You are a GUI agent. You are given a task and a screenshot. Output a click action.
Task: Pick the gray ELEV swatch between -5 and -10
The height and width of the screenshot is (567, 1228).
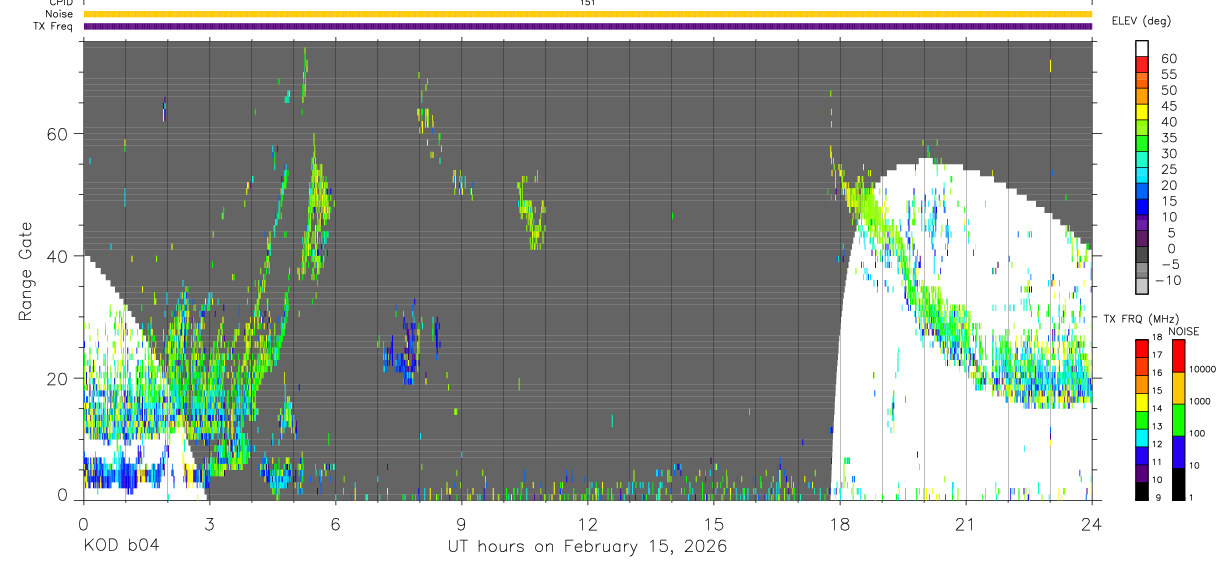coord(1143,272)
